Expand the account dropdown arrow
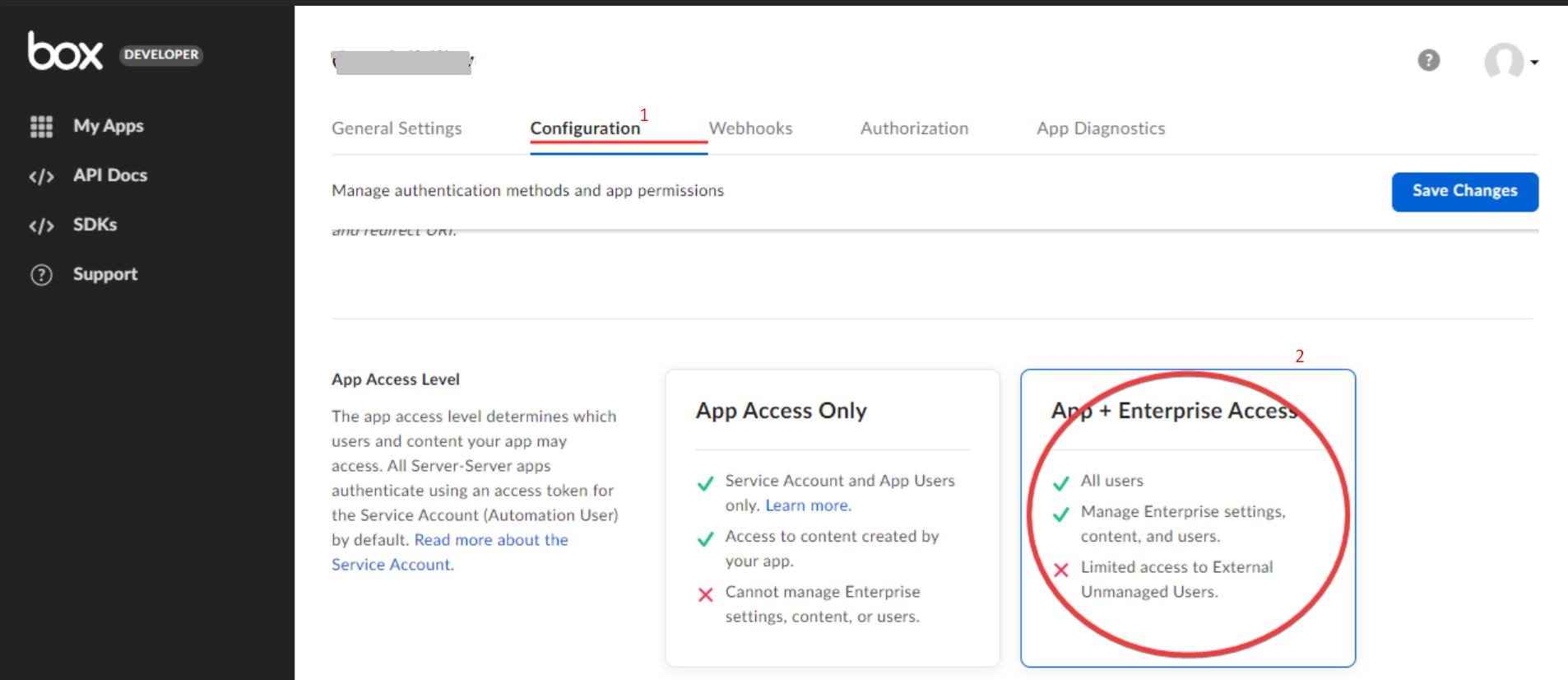This screenshot has width=1568, height=680. pyautogui.click(x=1534, y=63)
